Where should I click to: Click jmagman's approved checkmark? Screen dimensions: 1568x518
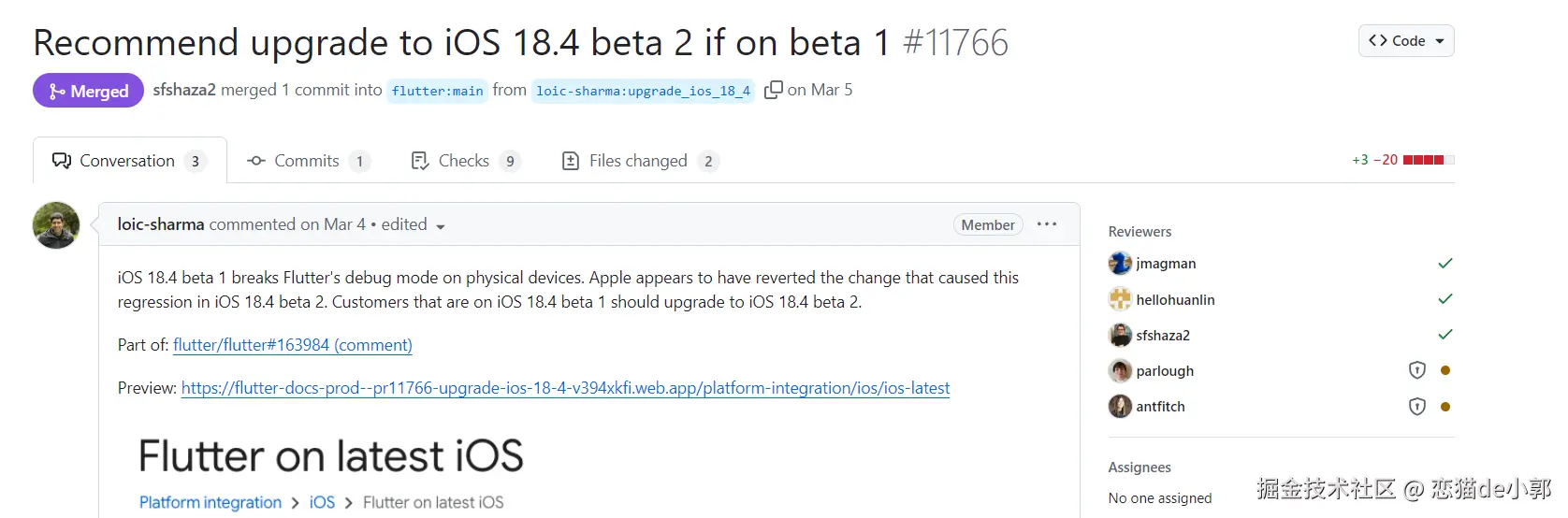[1445, 264]
